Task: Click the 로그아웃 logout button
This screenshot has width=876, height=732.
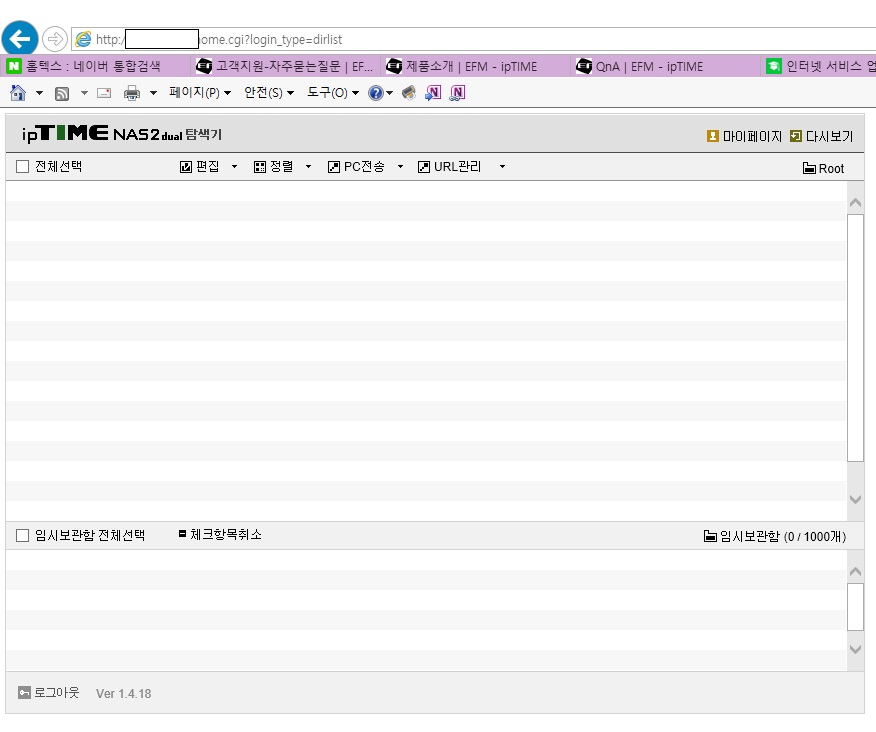Action: tap(49, 693)
